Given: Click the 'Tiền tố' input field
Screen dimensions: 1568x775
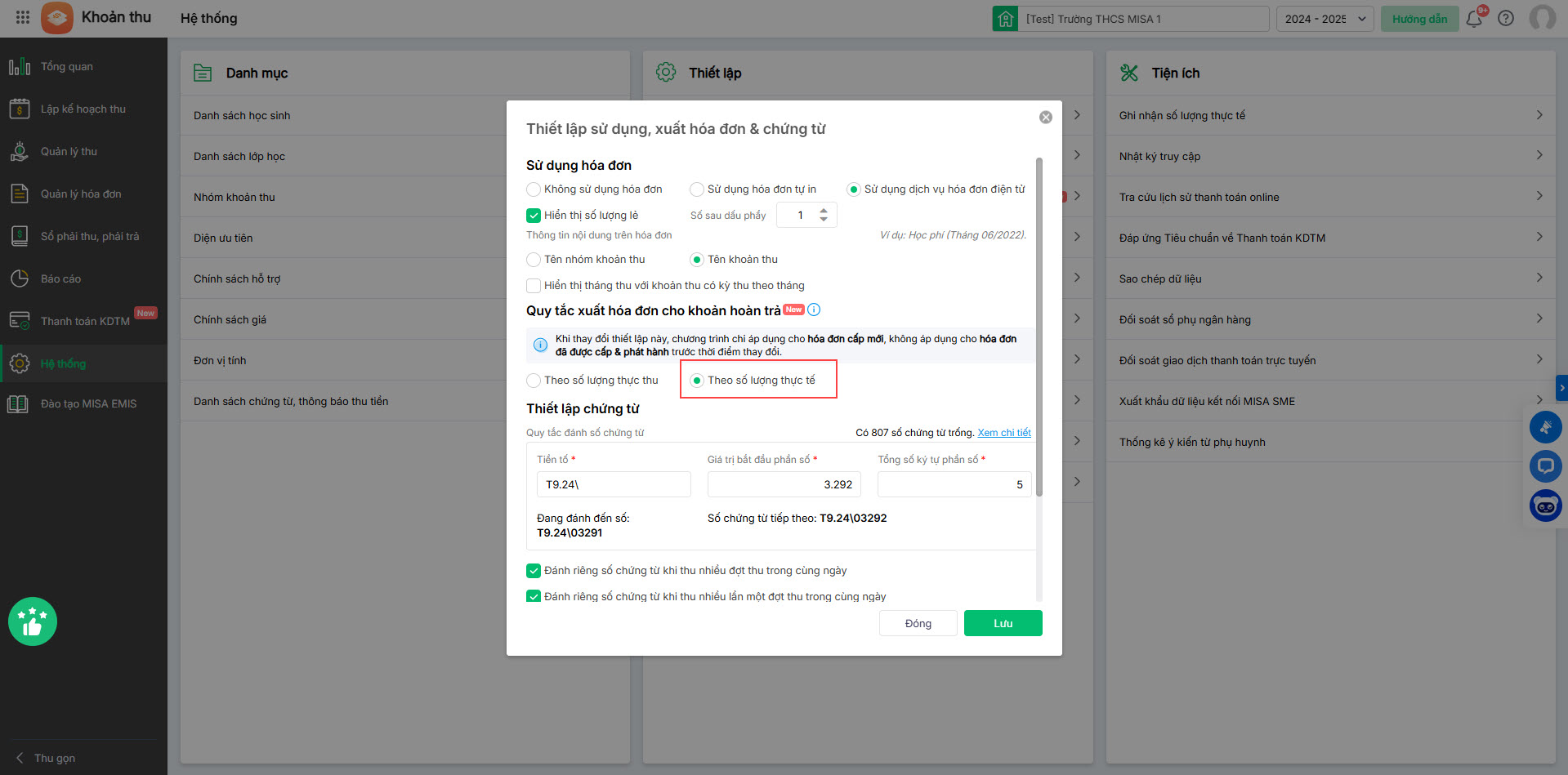Looking at the screenshot, I should tap(614, 484).
